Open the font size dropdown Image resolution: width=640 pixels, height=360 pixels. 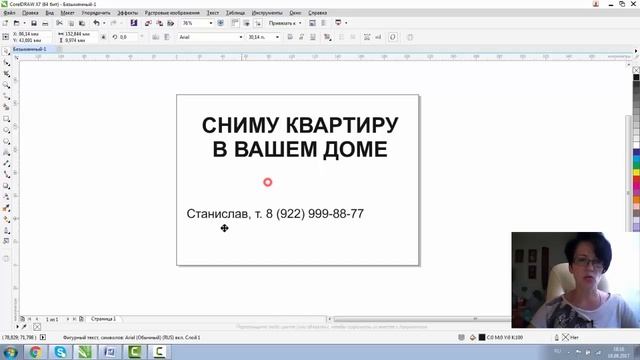coord(277,37)
